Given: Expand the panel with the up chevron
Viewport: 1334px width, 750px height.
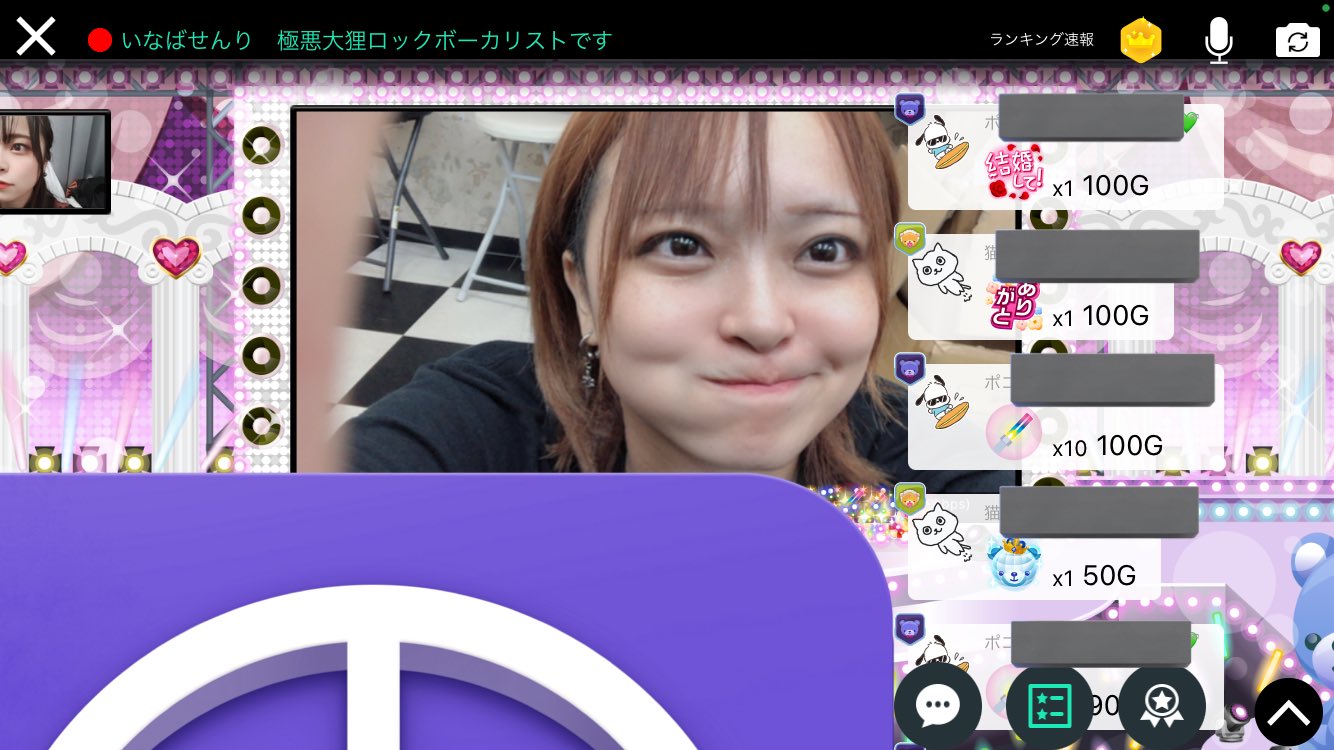Looking at the screenshot, I should click(1289, 712).
